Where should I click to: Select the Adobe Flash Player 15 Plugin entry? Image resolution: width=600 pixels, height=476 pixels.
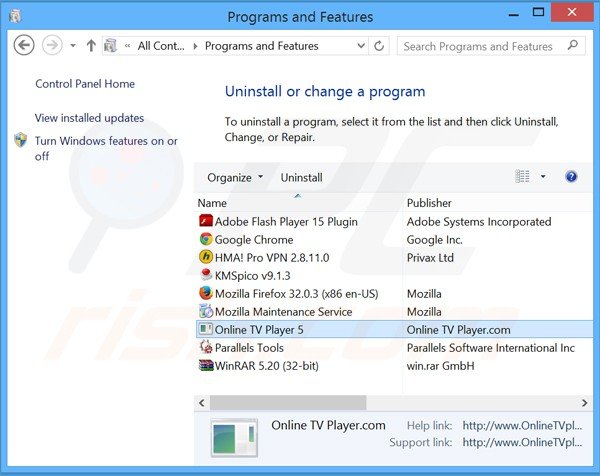pos(286,222)
